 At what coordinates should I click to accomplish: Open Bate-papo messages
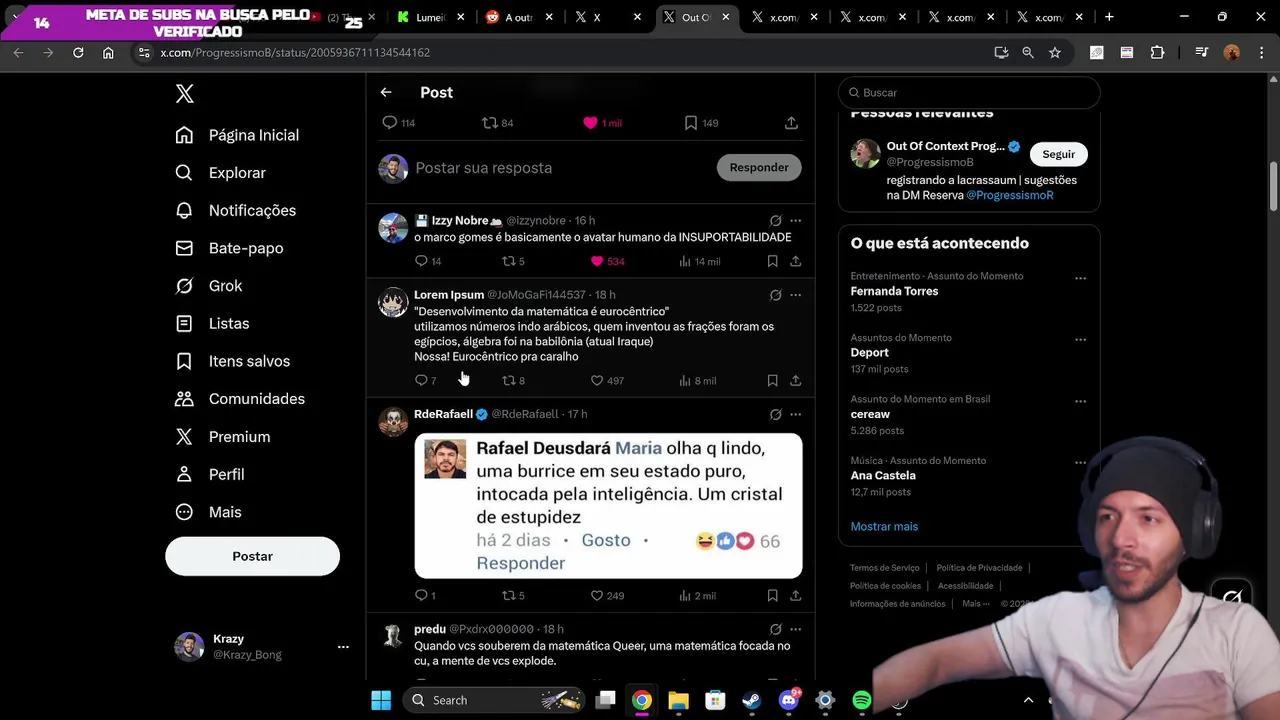pos(229,248)
